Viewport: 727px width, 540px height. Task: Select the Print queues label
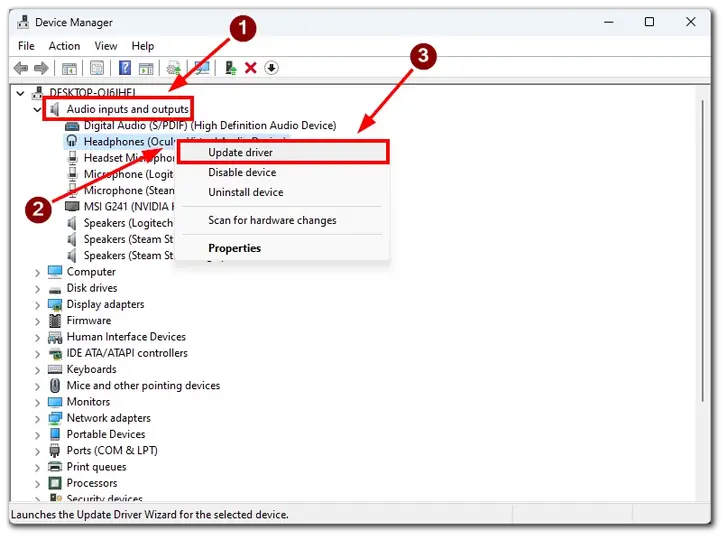point(96,467)
